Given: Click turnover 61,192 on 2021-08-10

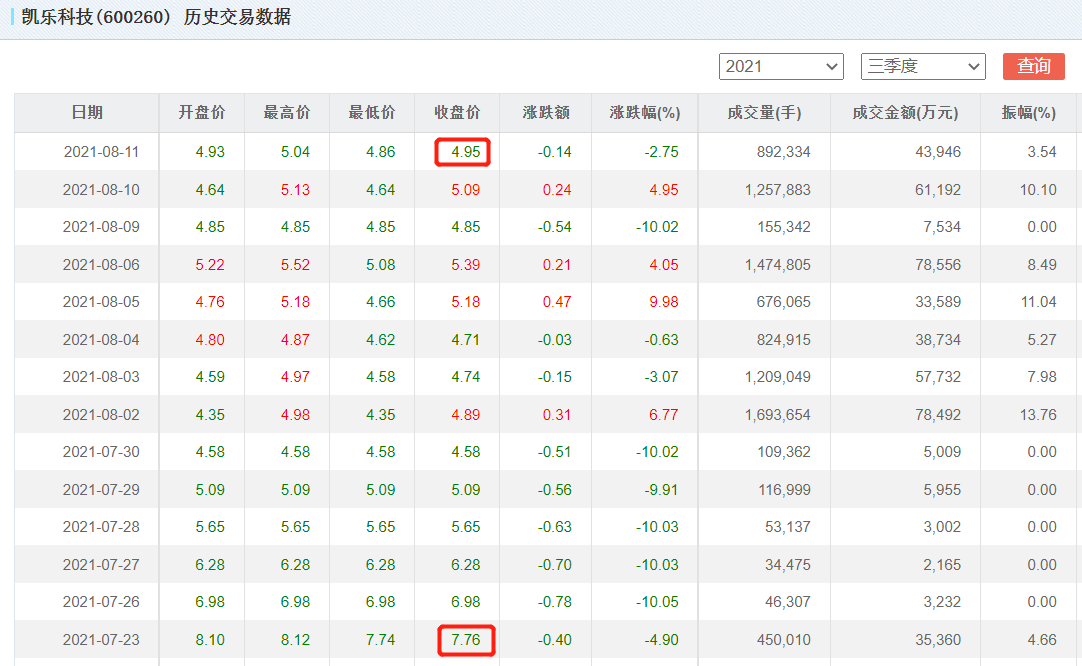Looking at the screenshot, I should tap(938, 190).
